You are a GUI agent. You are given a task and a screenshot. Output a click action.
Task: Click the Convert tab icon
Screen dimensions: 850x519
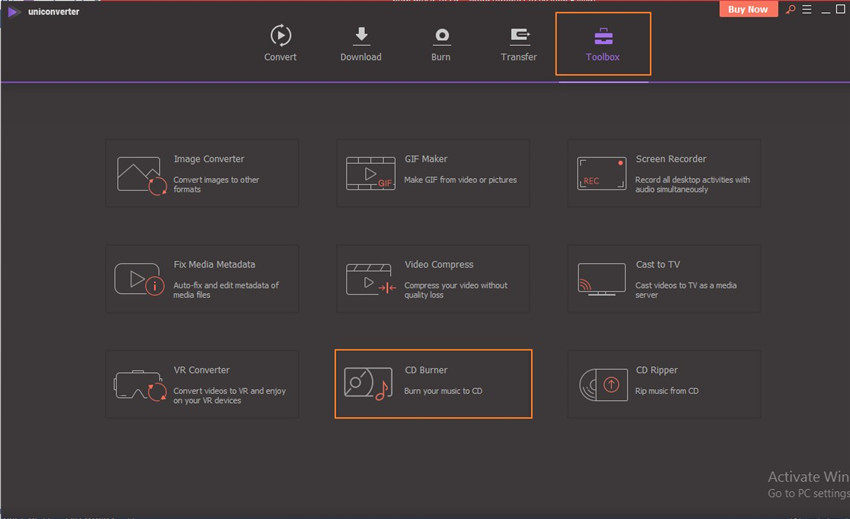(280, 36)
